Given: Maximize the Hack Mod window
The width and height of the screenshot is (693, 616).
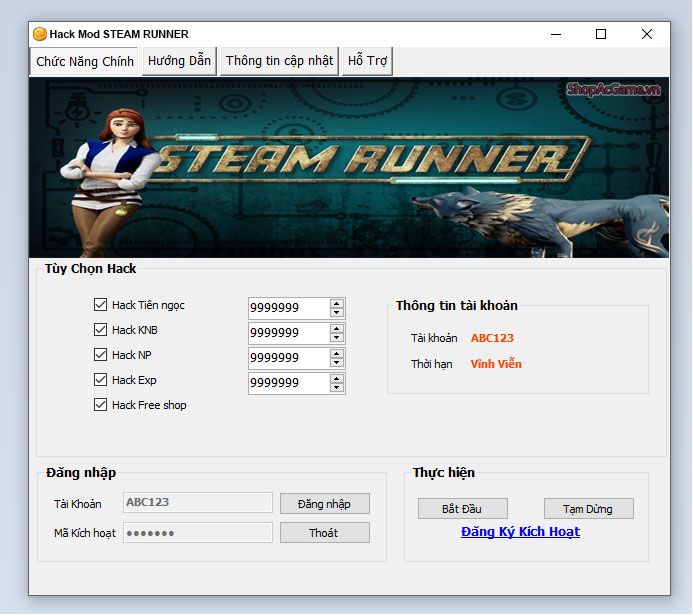Looking at the screenshot, I should point(601,34).
